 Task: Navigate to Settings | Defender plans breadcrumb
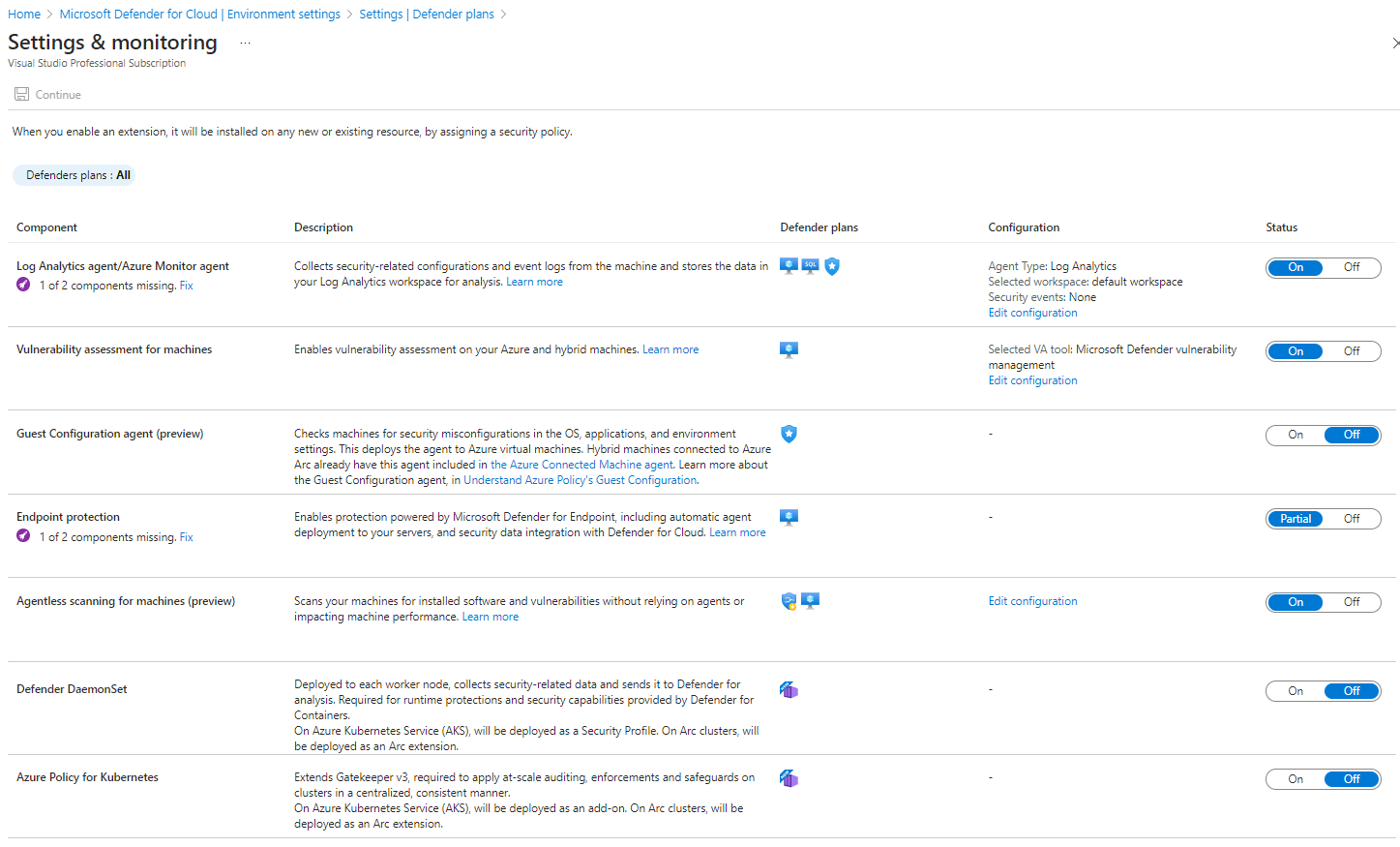[426, 15]
